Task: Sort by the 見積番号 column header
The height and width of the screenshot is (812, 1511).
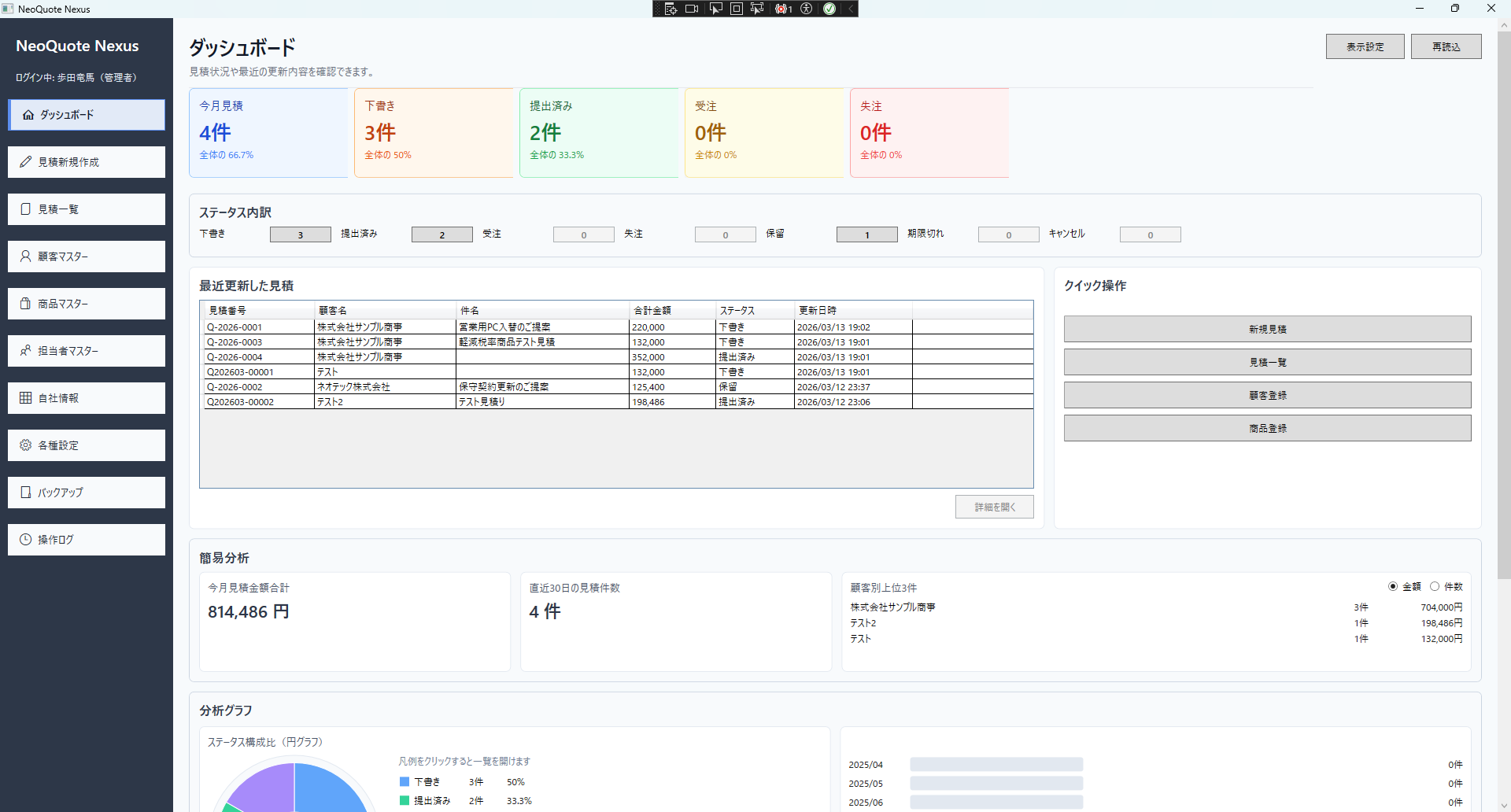Action: click(259, 310)
